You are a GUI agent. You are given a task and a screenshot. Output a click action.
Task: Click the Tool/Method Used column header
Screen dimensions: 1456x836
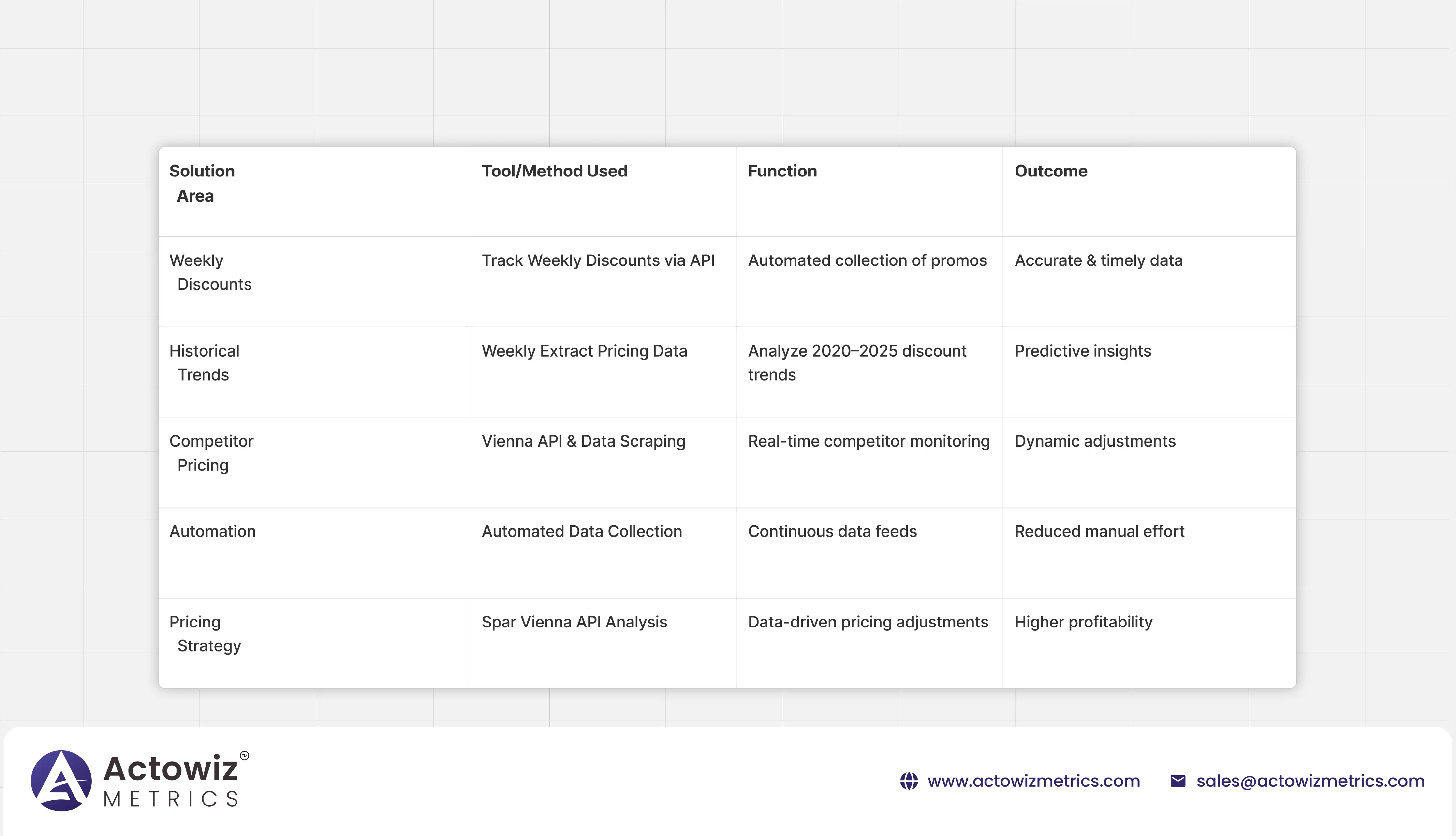click(x=554, y=171)
